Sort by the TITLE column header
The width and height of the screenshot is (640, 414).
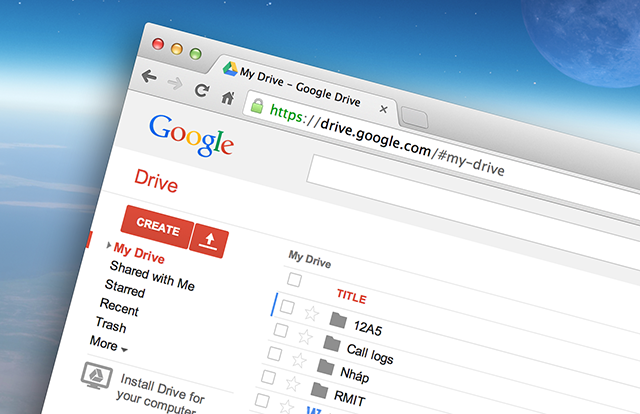tap(351, 297)
